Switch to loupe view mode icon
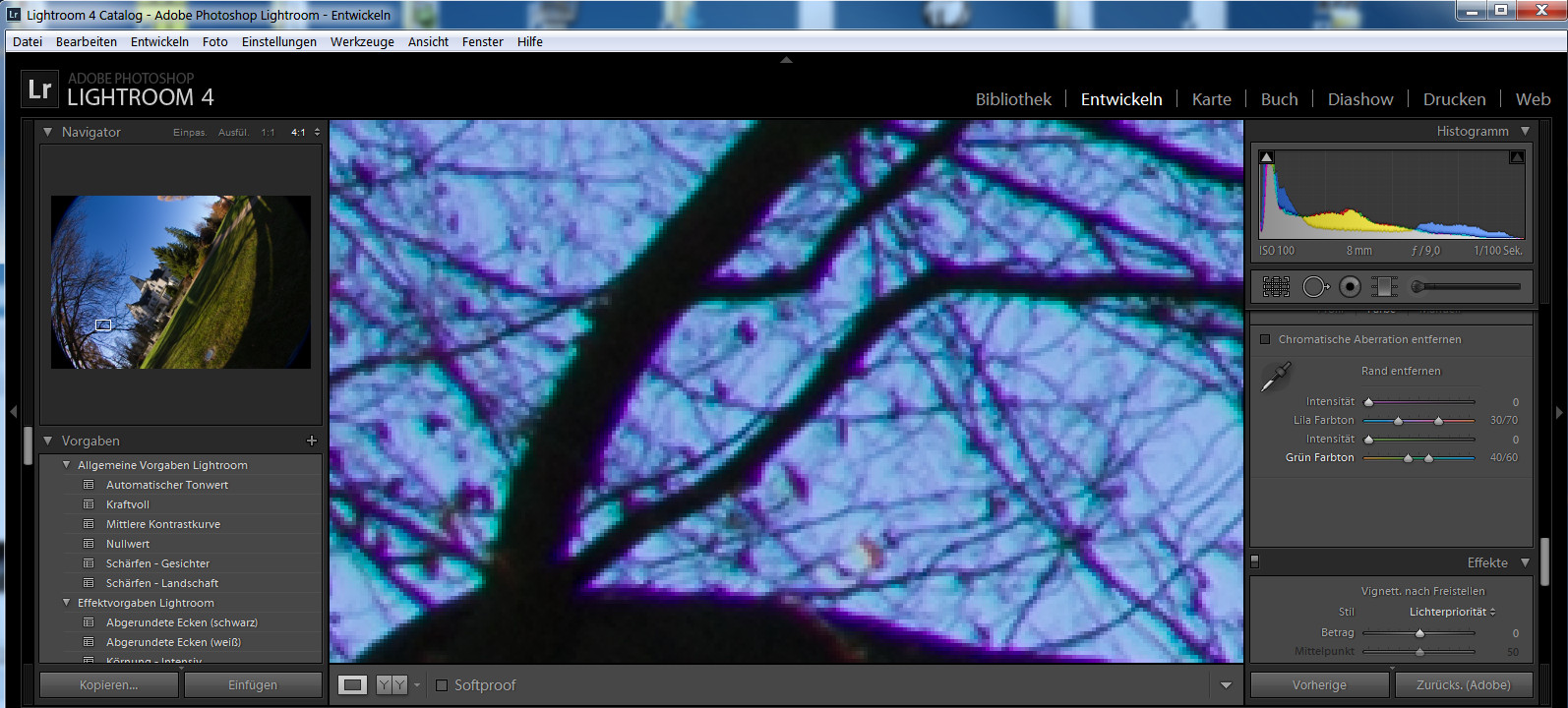This screenshot has height=708, width=1568. tap(352, 685)
